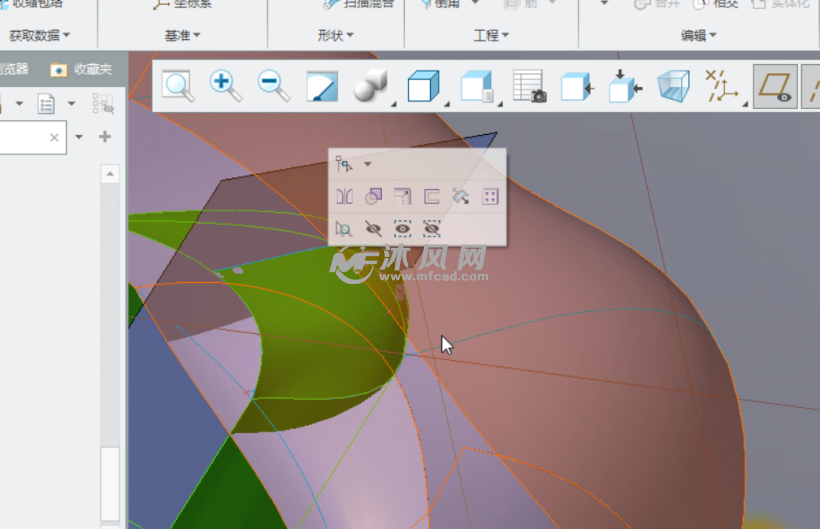Click the Pattern tool with four dots
Image resolution: width=820 pixels, height=529 pixels.
coord(490,197)
